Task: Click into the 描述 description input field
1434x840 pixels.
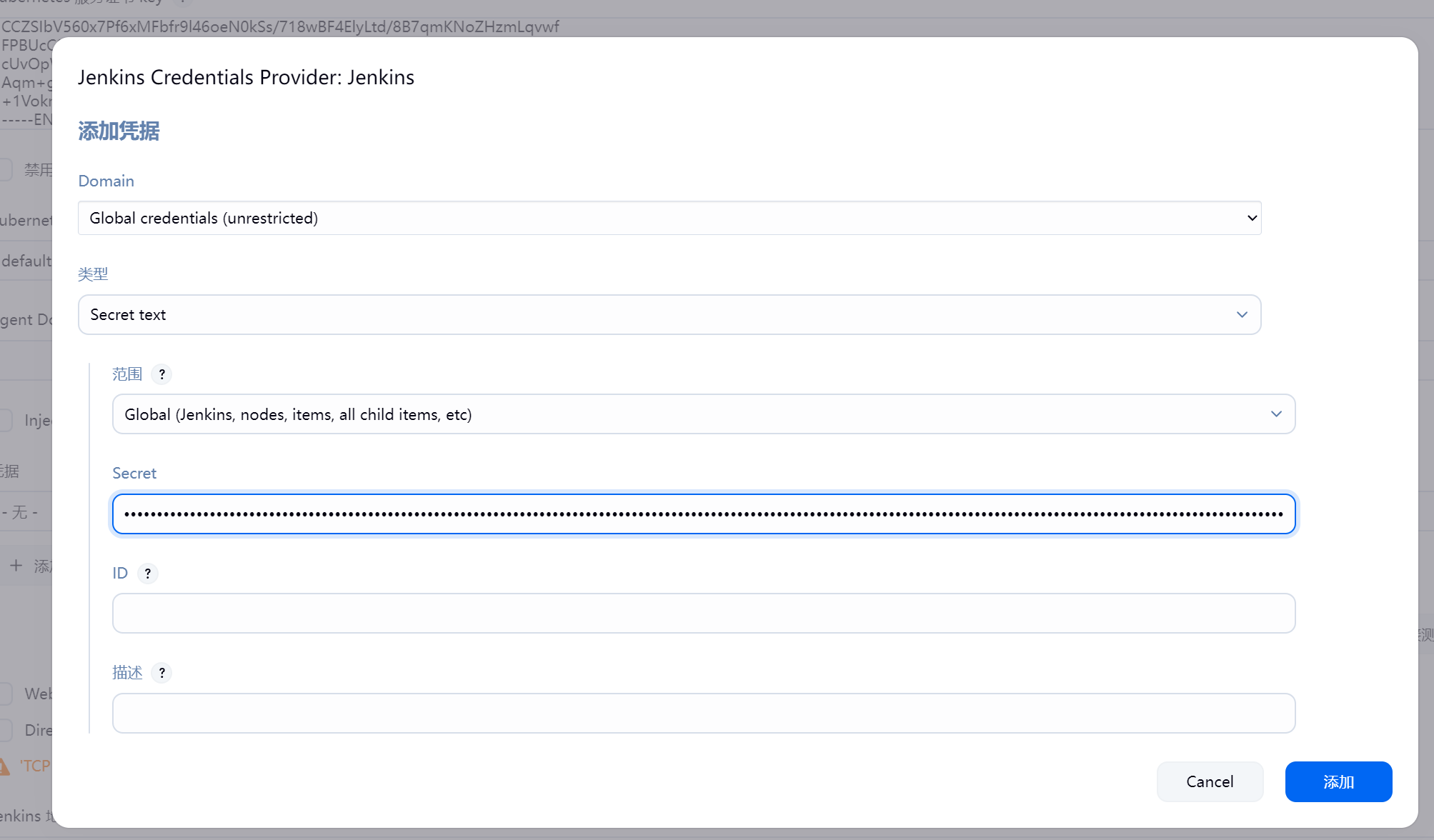Action: 704,713
